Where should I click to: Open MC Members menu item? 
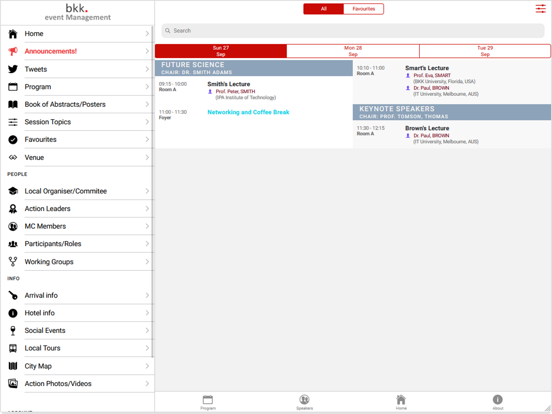pyautogui.click(x=77, y=226)
